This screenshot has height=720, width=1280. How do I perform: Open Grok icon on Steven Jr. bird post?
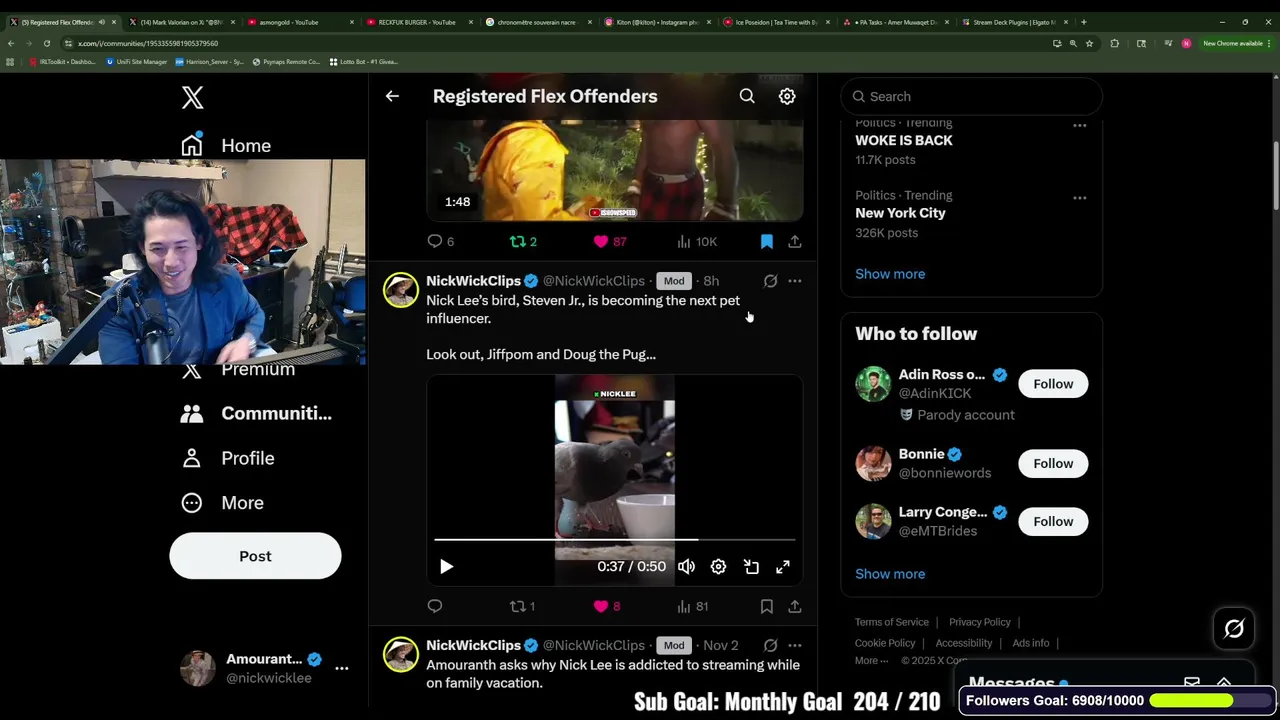[x=770, y=281]
